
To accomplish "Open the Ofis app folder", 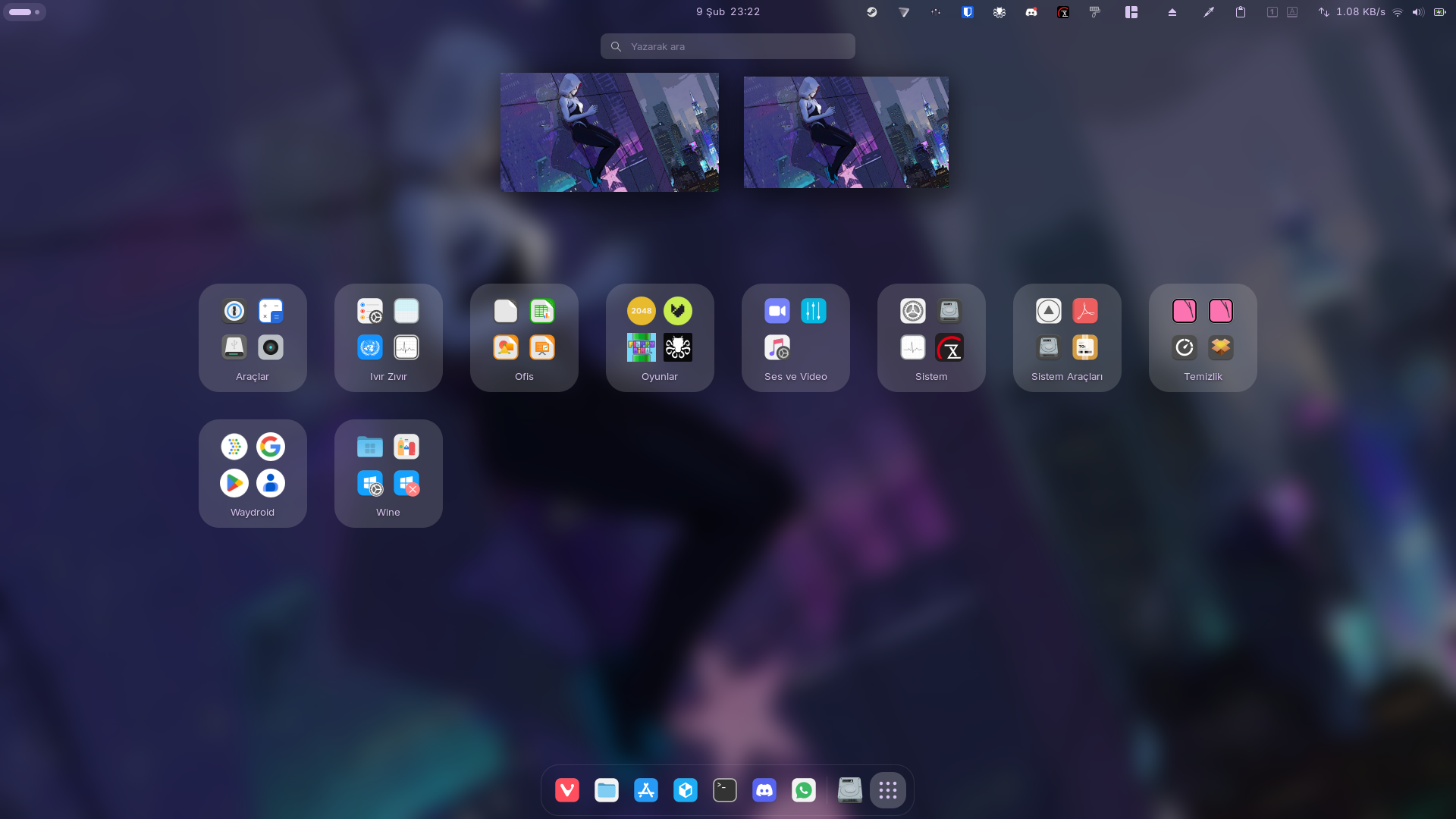I will point(524,337).
